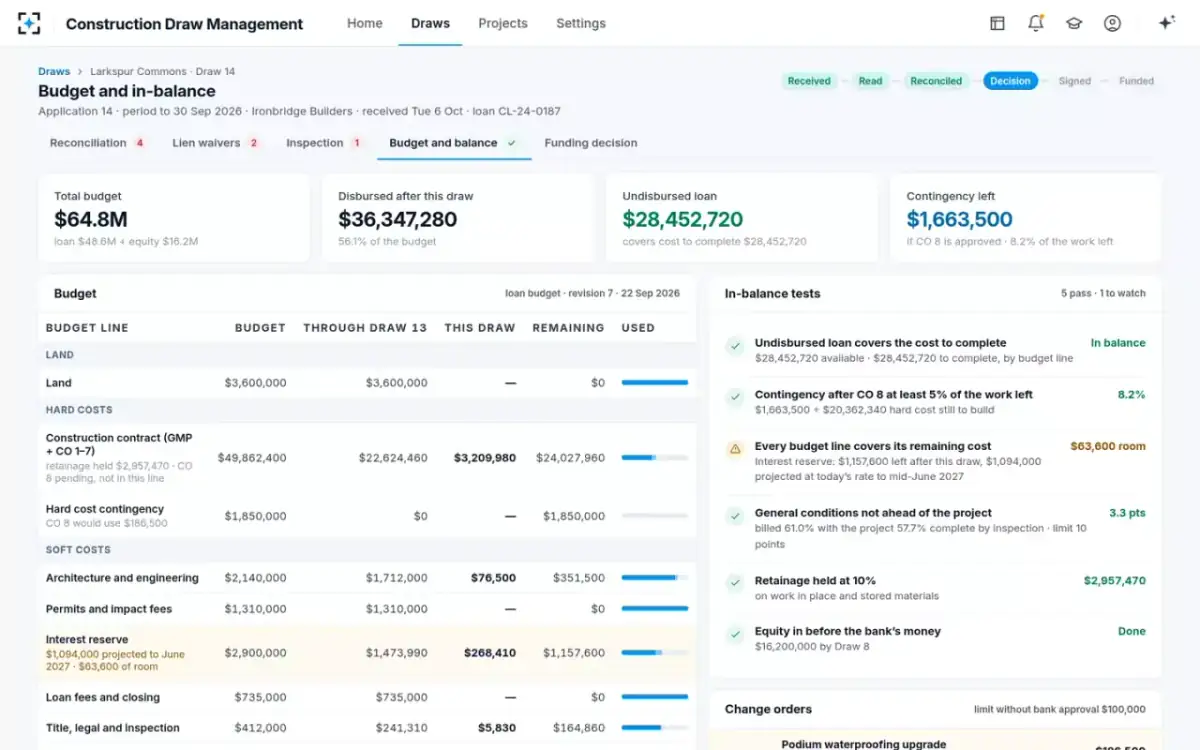Click the Reconciliation tab's 4 badge
This screenshot has height=750, width=1200.
[139, 143]
